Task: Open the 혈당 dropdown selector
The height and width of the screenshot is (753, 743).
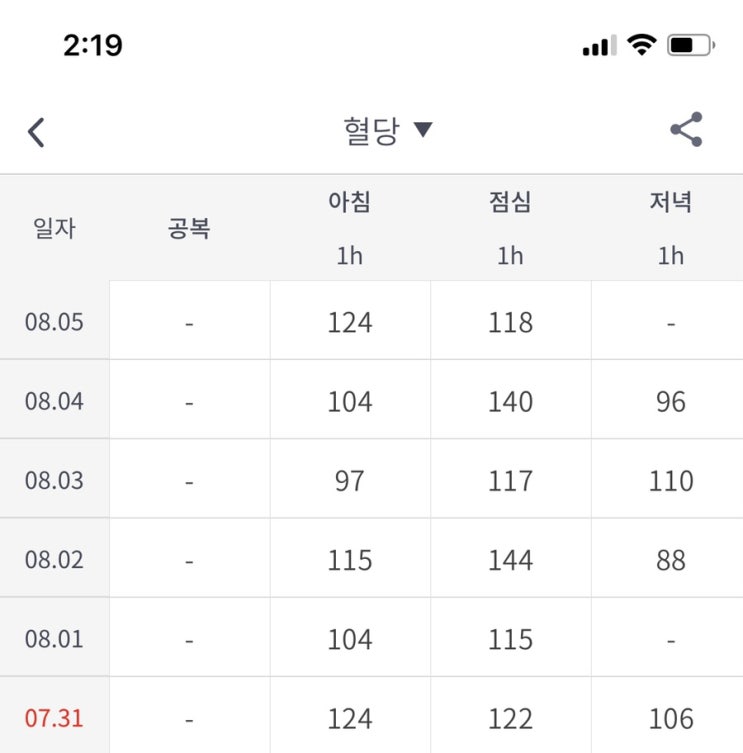Action: [x=387, y=131]
